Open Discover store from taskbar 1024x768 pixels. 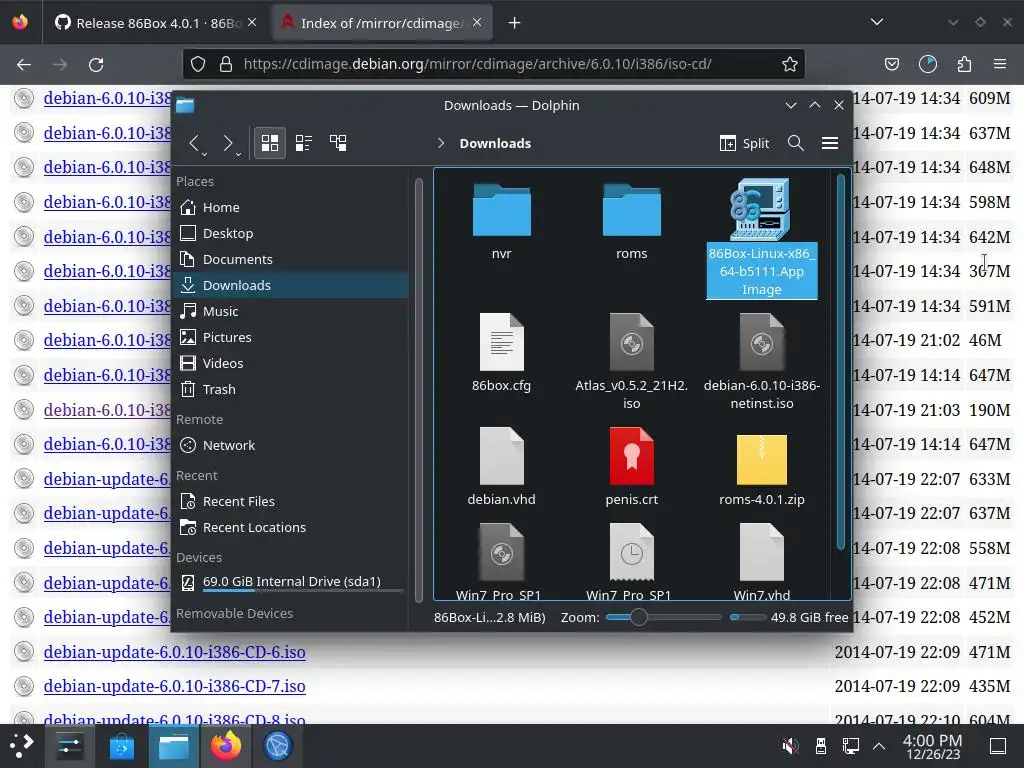[121, 746]
